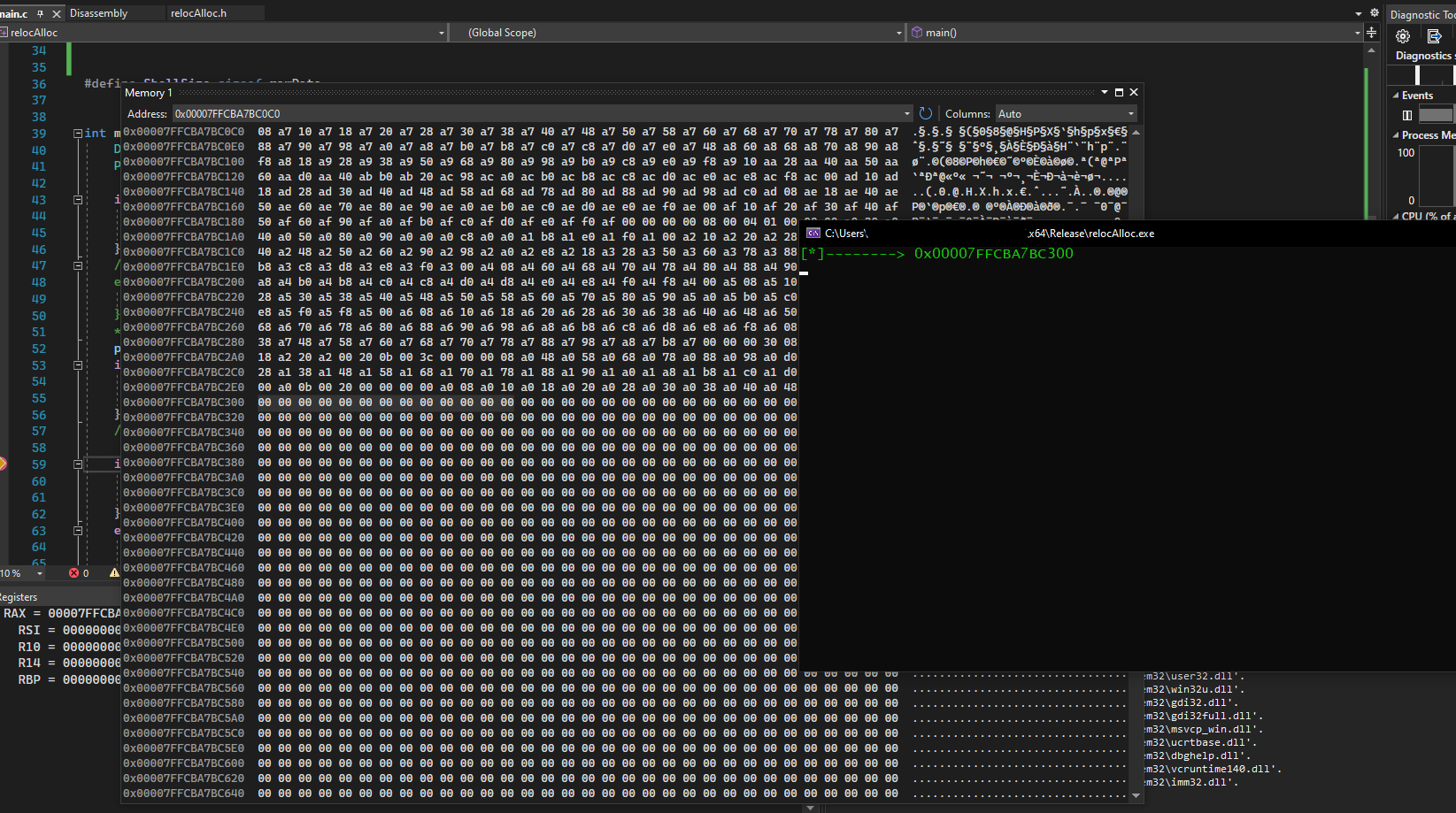Show the open documents list arrow

pyautogui.click(x=1359, y=13)
